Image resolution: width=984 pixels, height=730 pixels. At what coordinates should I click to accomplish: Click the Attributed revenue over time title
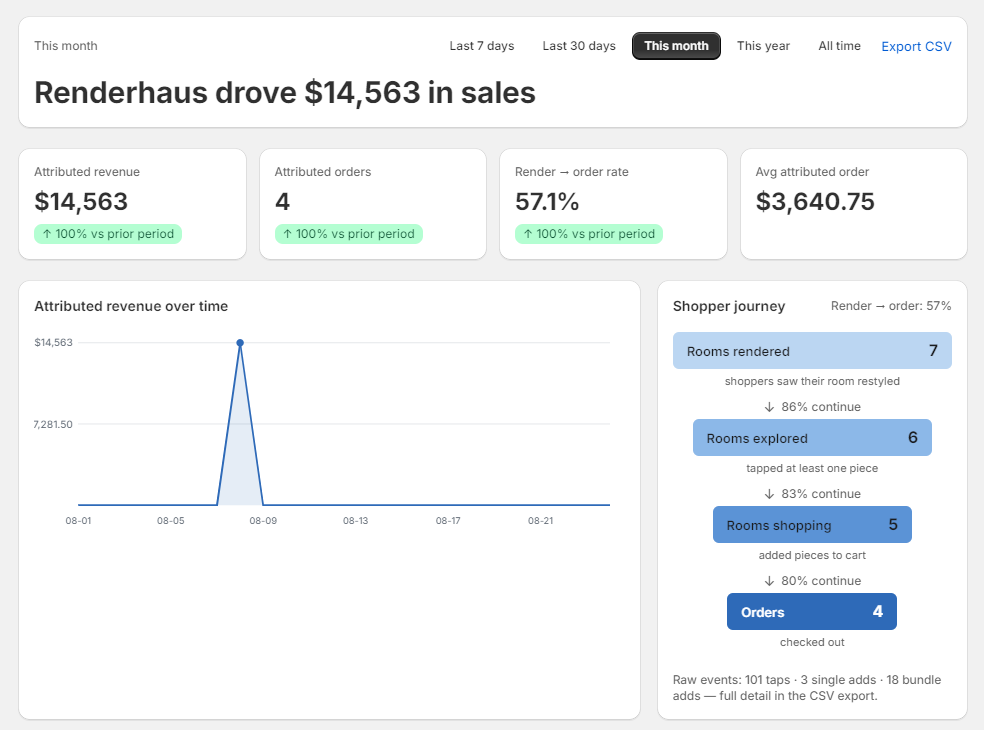(131, 306)
